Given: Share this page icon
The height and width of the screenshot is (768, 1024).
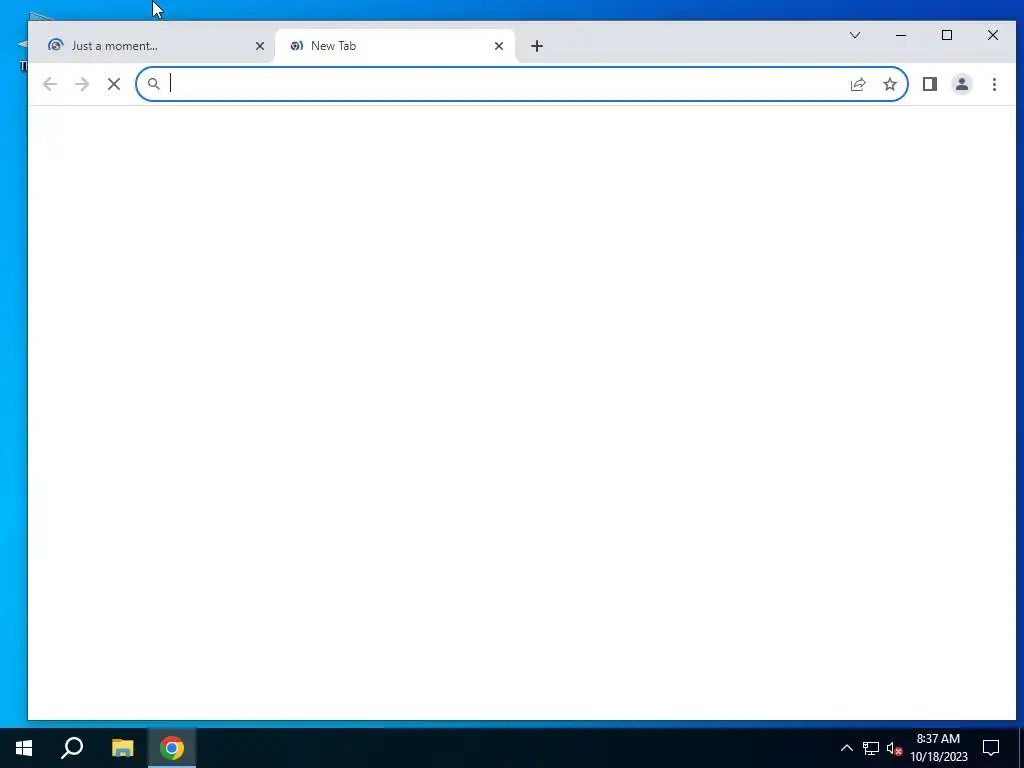Looking at the screenshot, I should (858, 84).
